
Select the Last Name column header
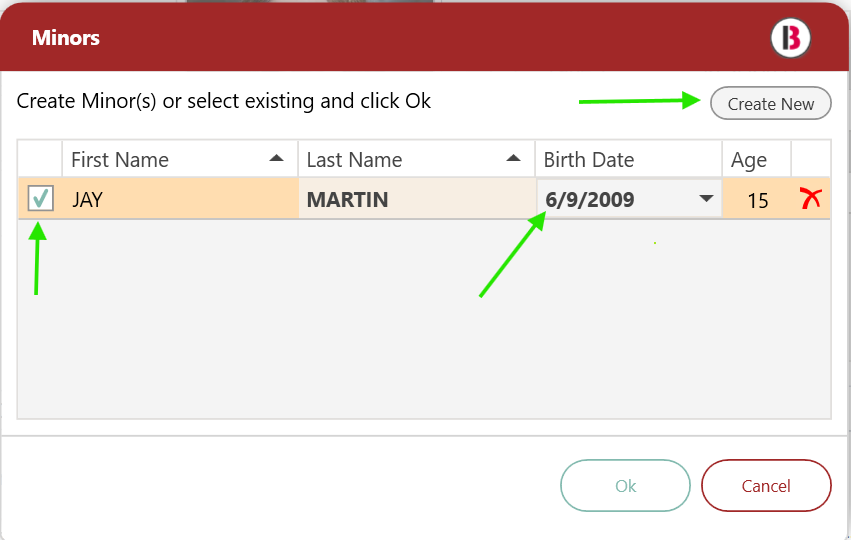pos(416,159)
